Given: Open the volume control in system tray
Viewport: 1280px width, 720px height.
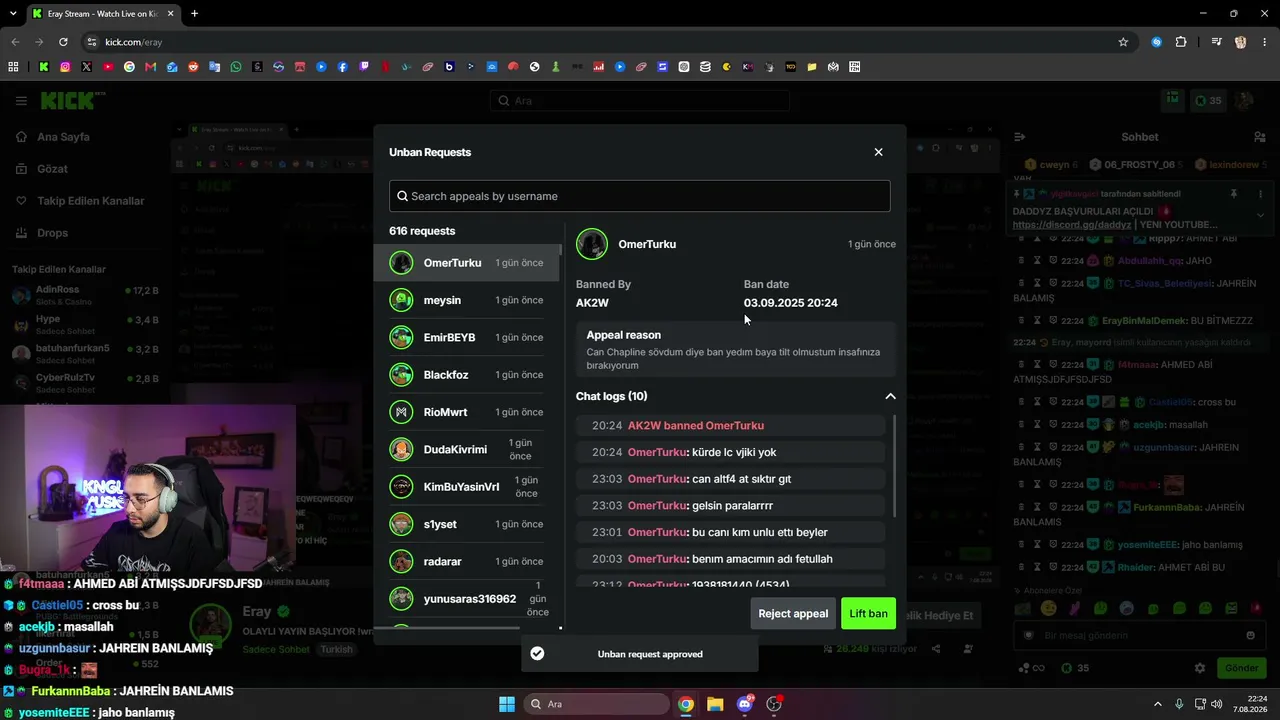Looking at the screenshot, I should (x=1217, y=704).
